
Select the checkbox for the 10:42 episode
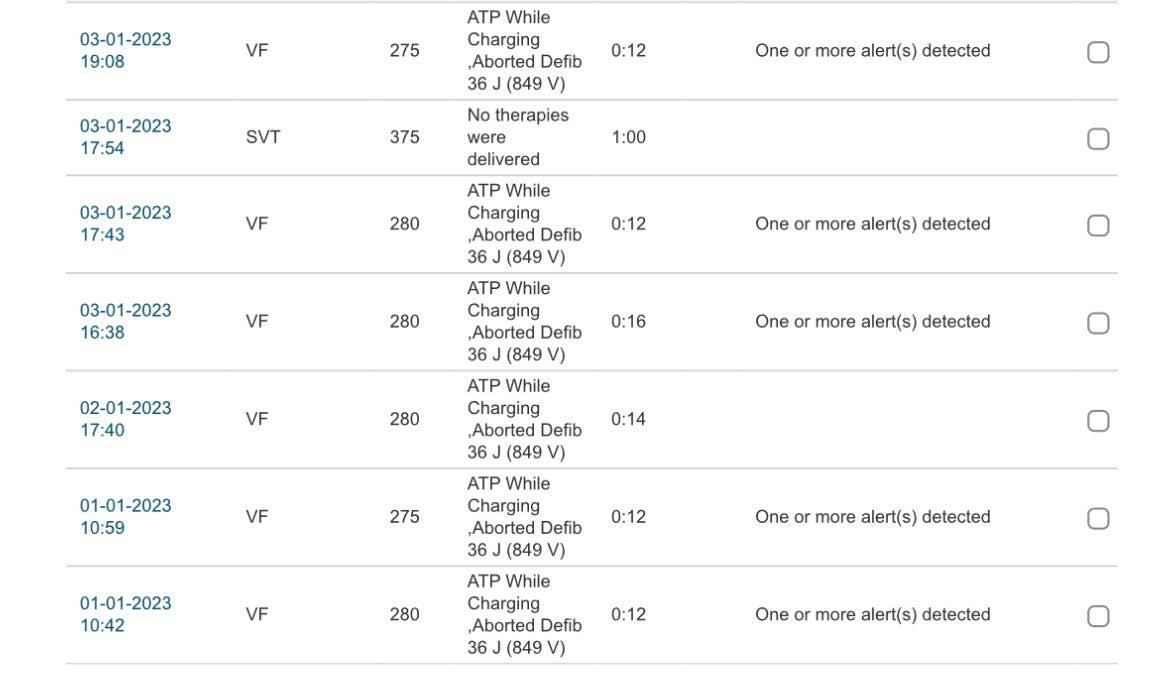1098,616
